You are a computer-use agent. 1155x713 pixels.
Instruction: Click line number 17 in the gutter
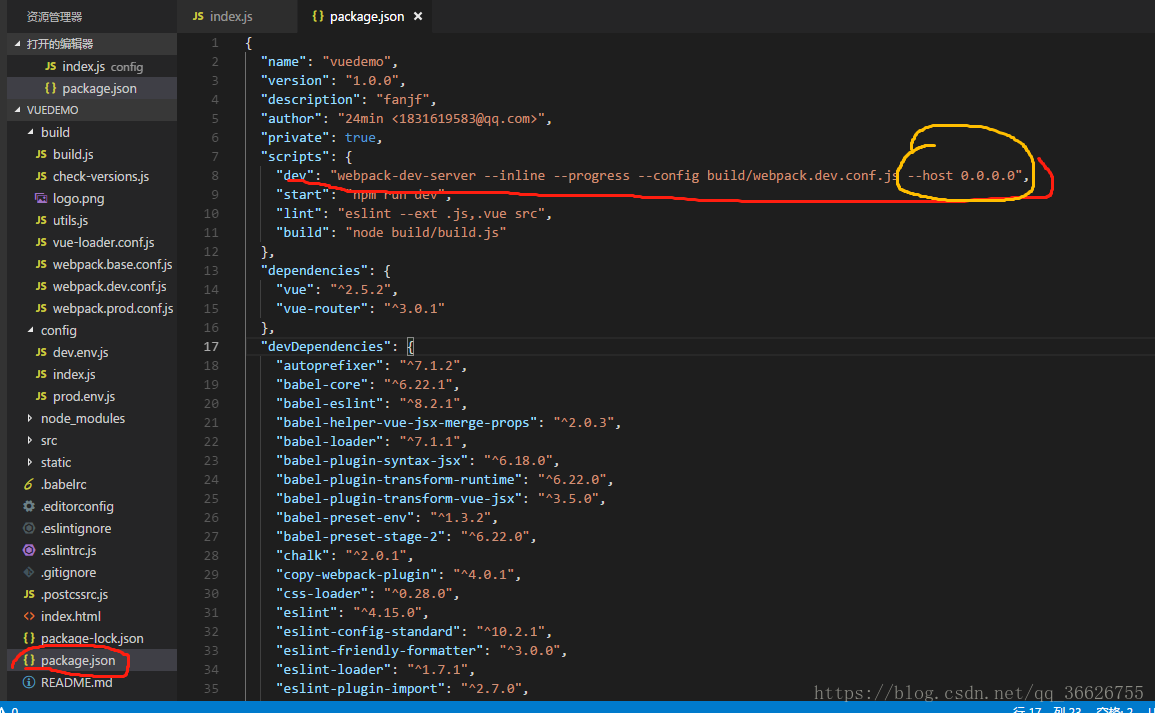(211, 346)
